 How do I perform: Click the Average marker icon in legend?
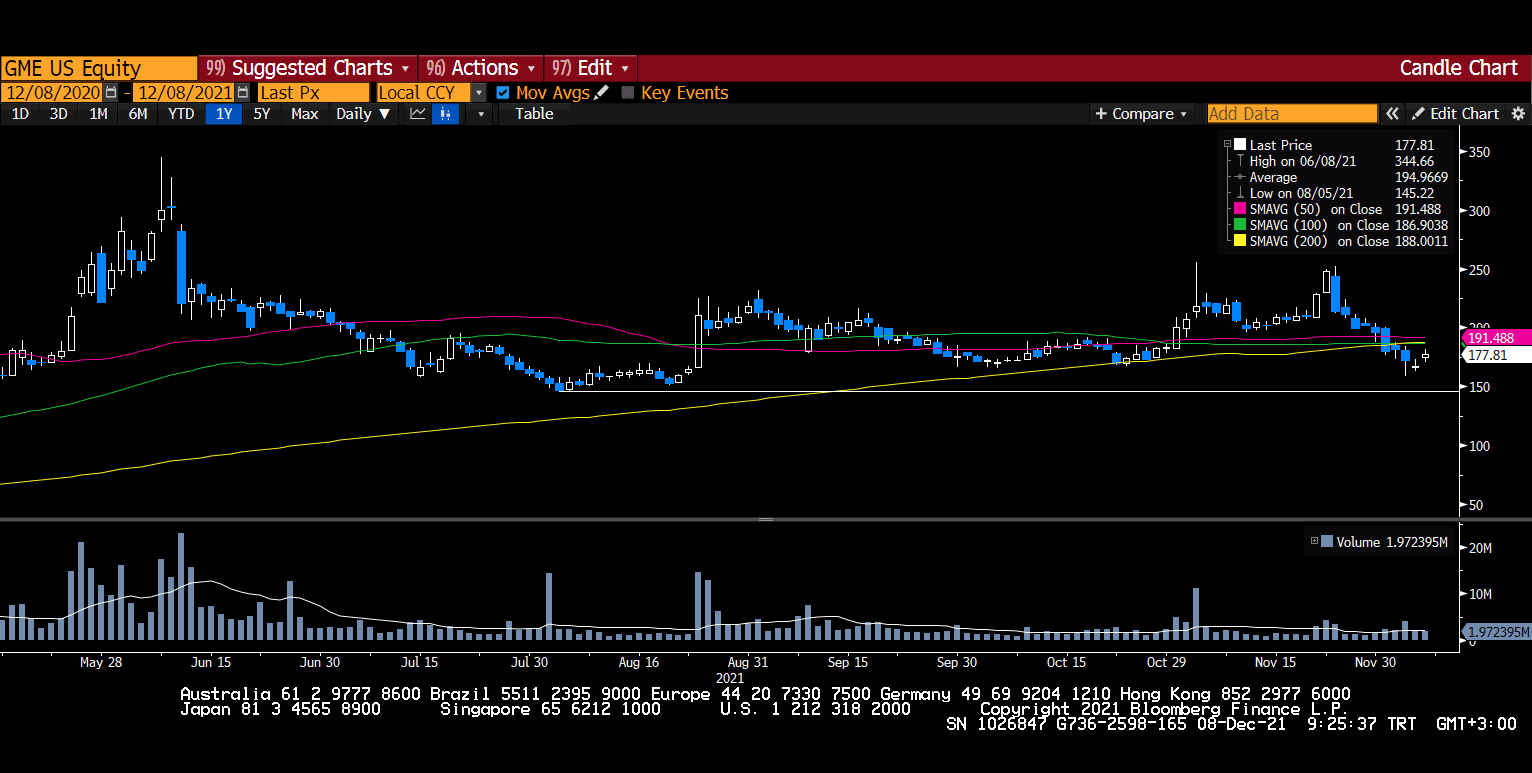coord(1240,177)
